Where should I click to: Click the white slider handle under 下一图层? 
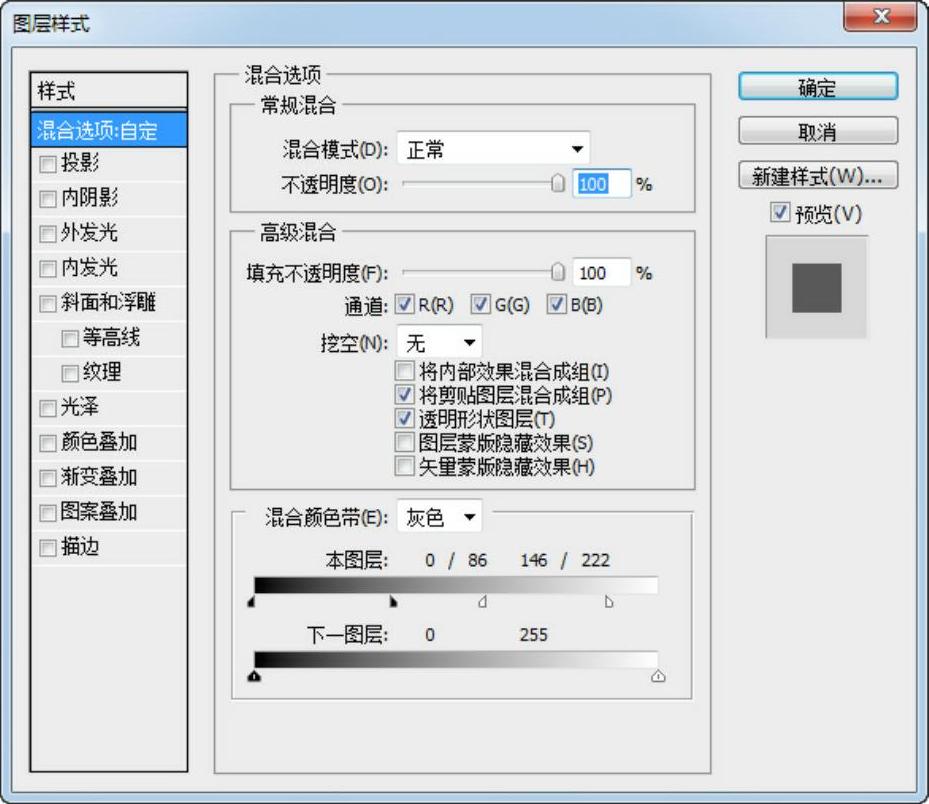click(657, 677)
